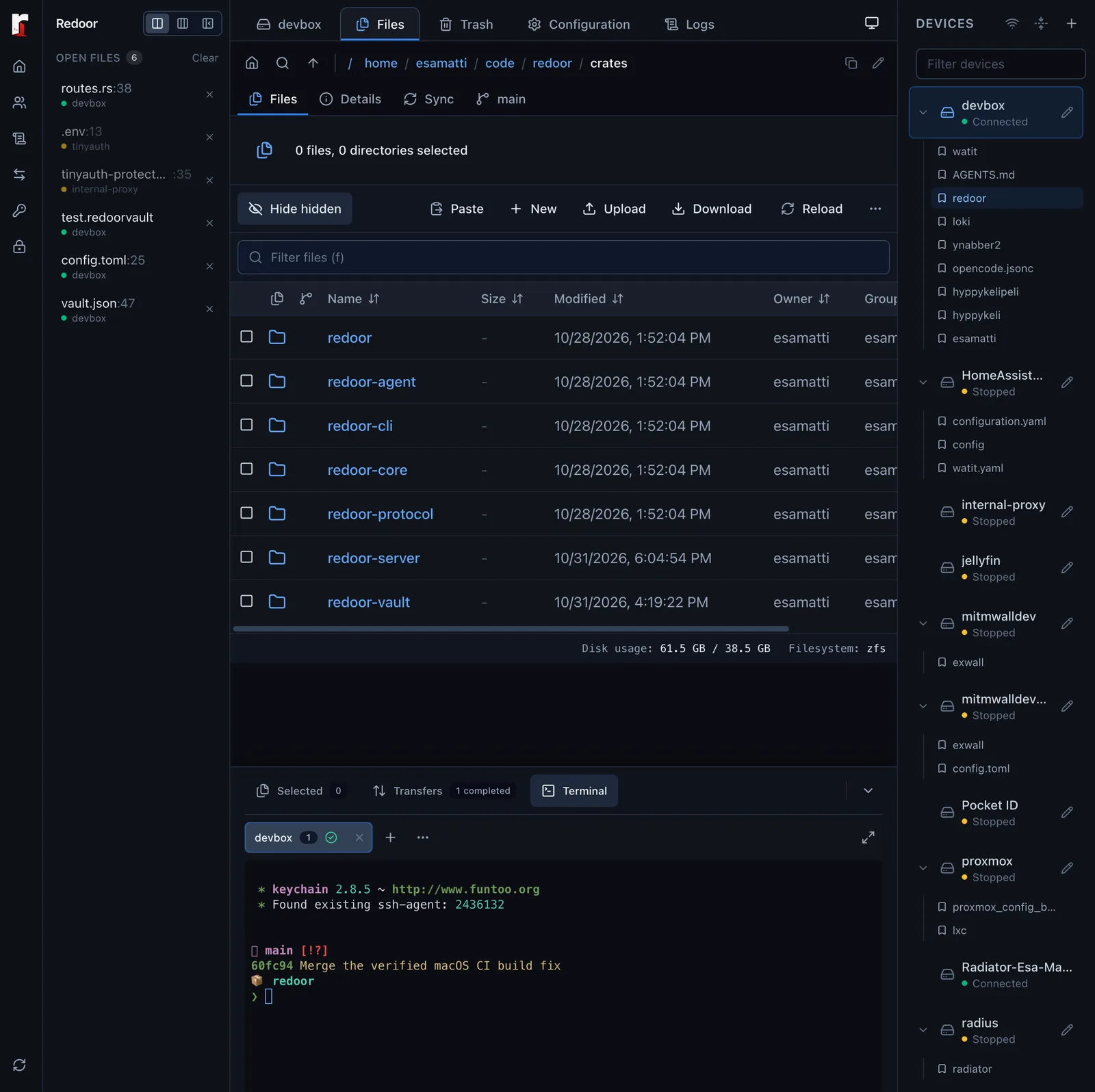1095x1092 pixels.
Task: Open the transfers arrows icon in sidebar
Action: [19, 174]
